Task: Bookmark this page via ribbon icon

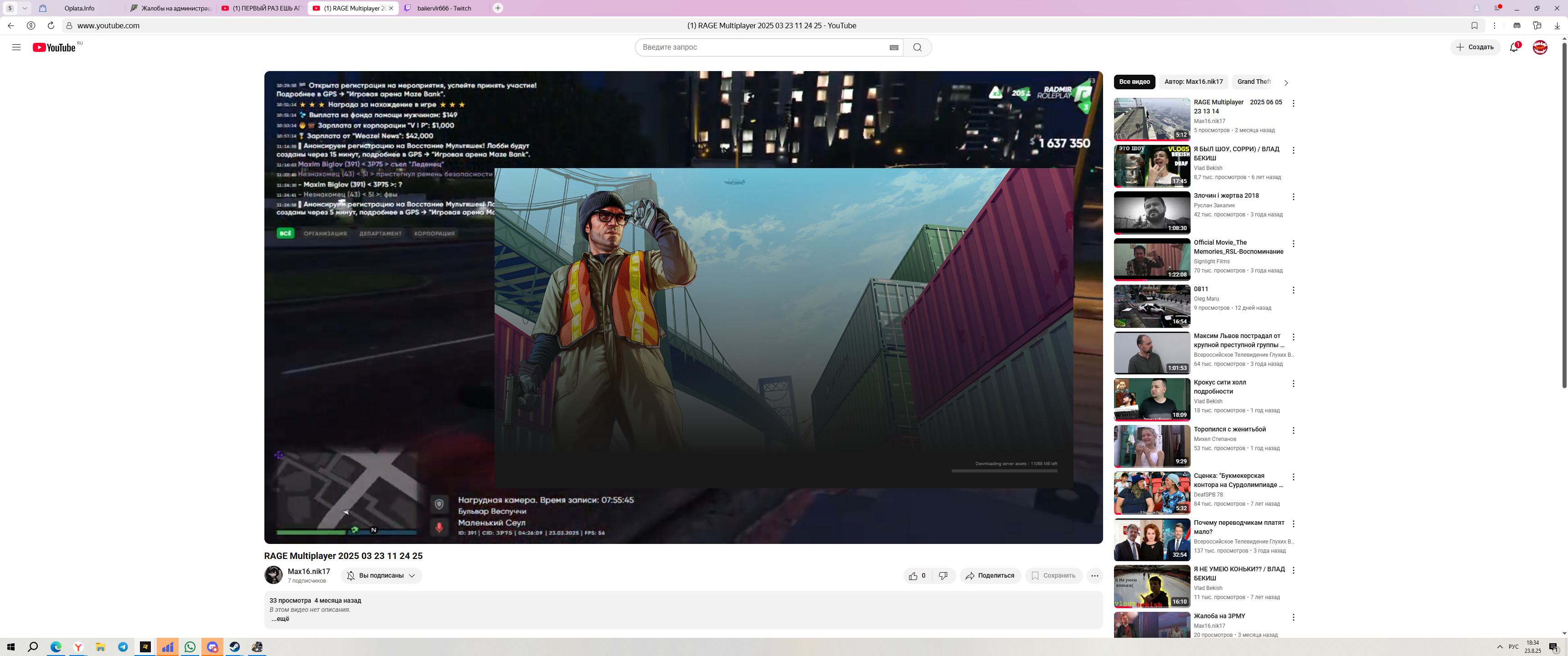Action: pyautogui.click(x=1474, y=26)
